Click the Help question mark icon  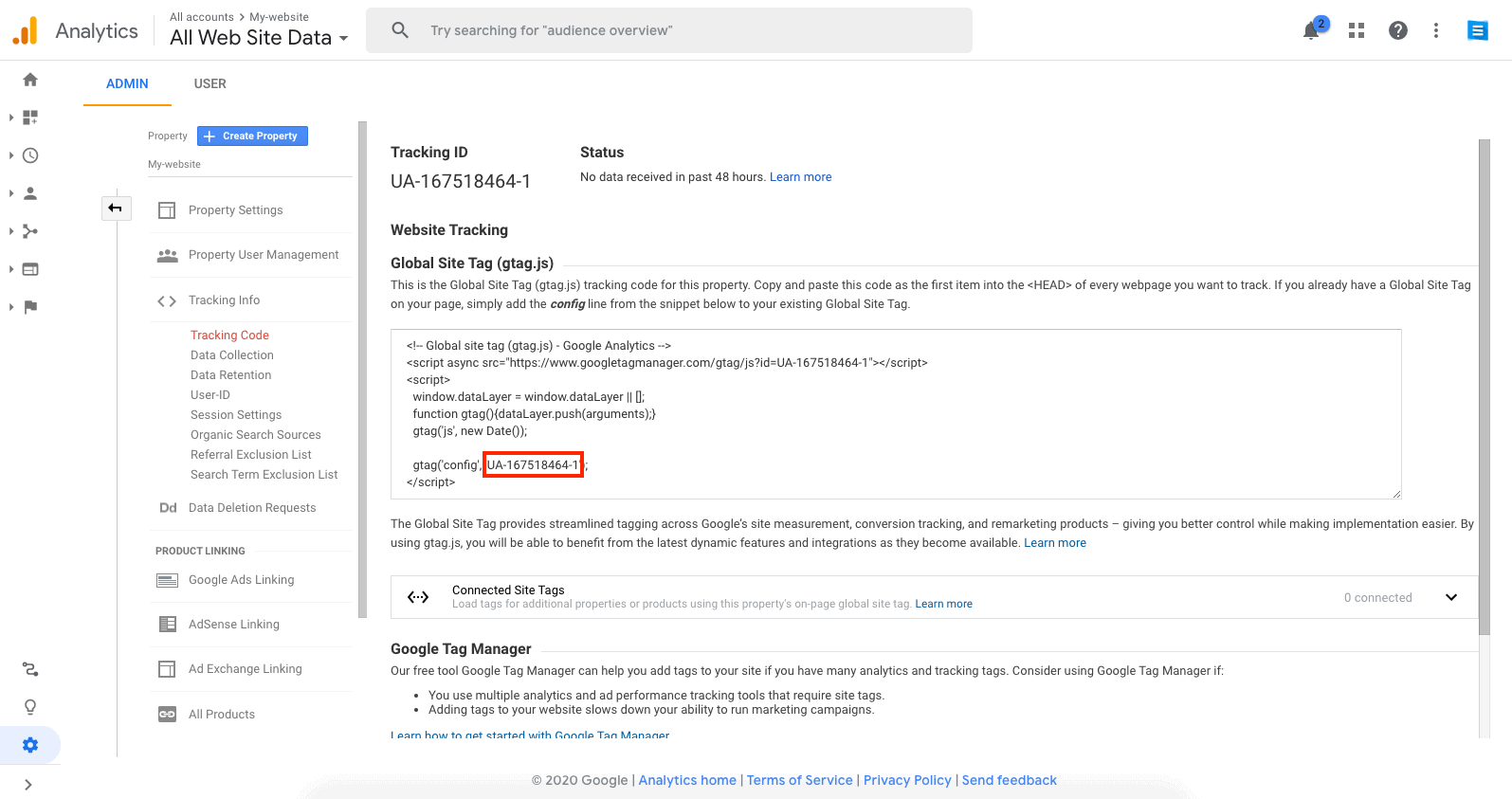coord(1397,30)
